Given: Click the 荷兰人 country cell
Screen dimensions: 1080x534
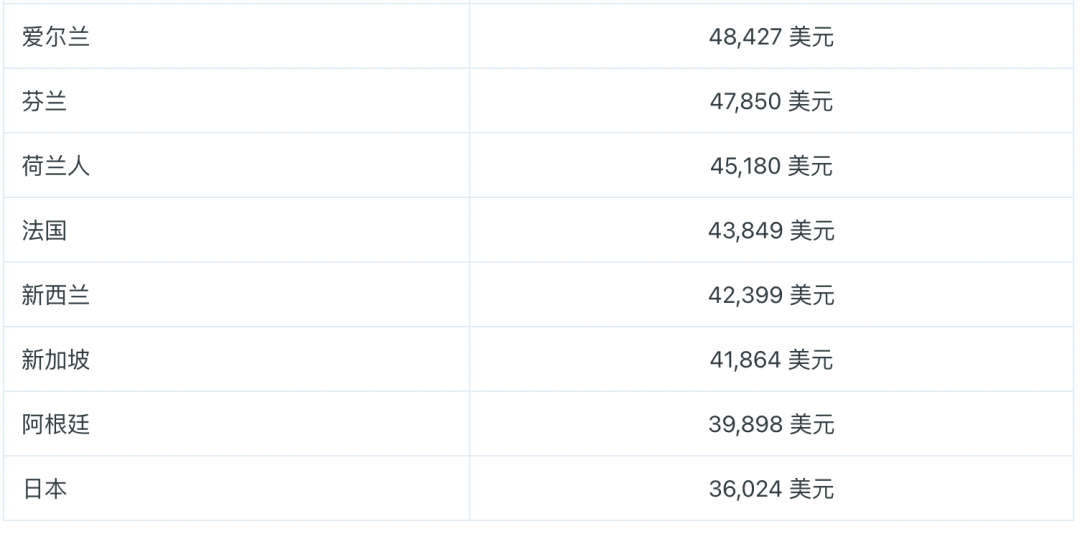Looking at the screenshot, I should click(x=56, y=166).
